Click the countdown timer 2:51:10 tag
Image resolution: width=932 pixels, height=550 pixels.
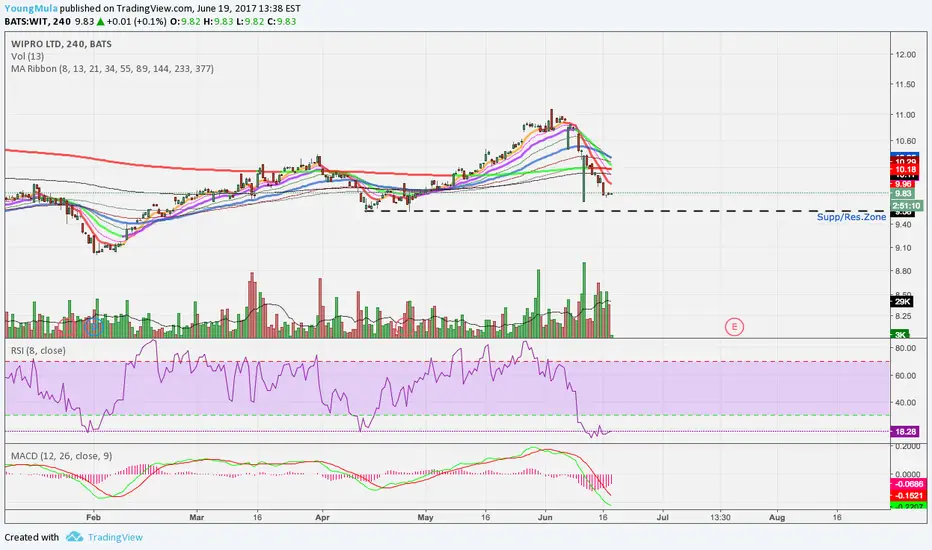pos(906,206)
